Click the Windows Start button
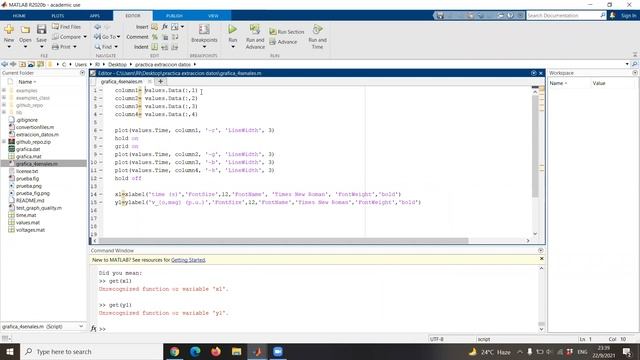Screen dimensions: 640x360 point(10,351)
